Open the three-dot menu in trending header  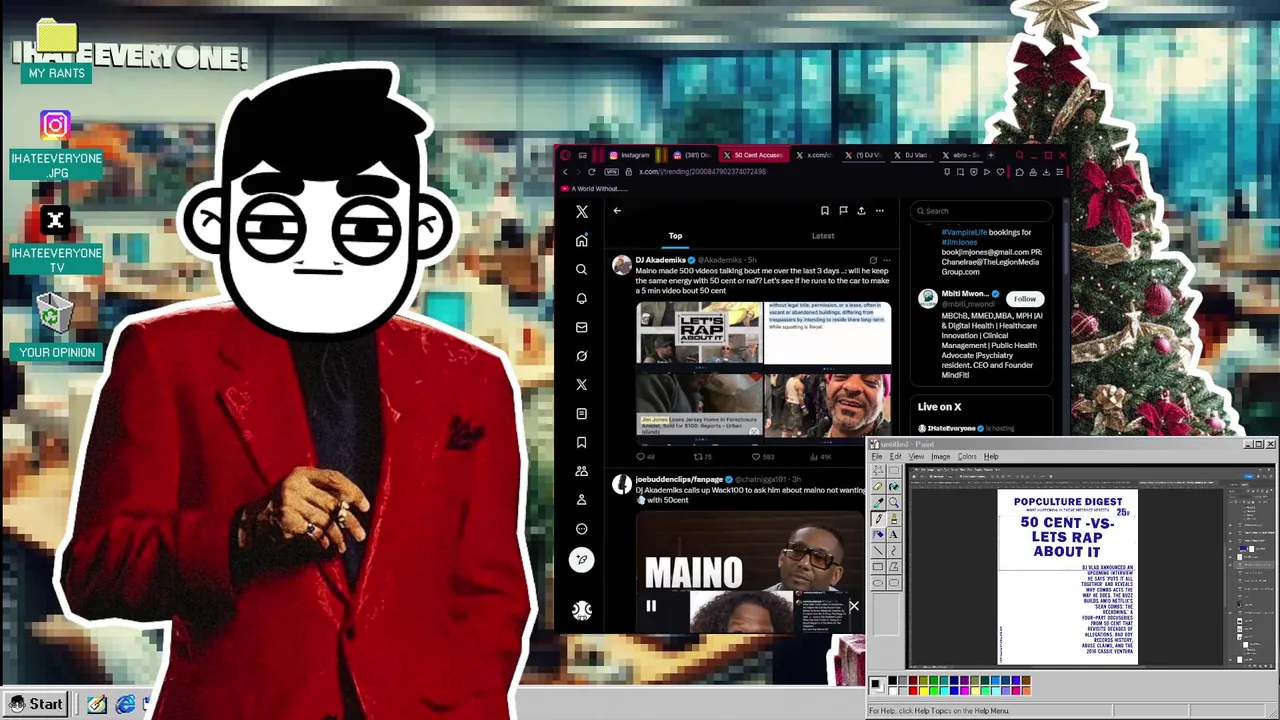[x=880, y=211]
